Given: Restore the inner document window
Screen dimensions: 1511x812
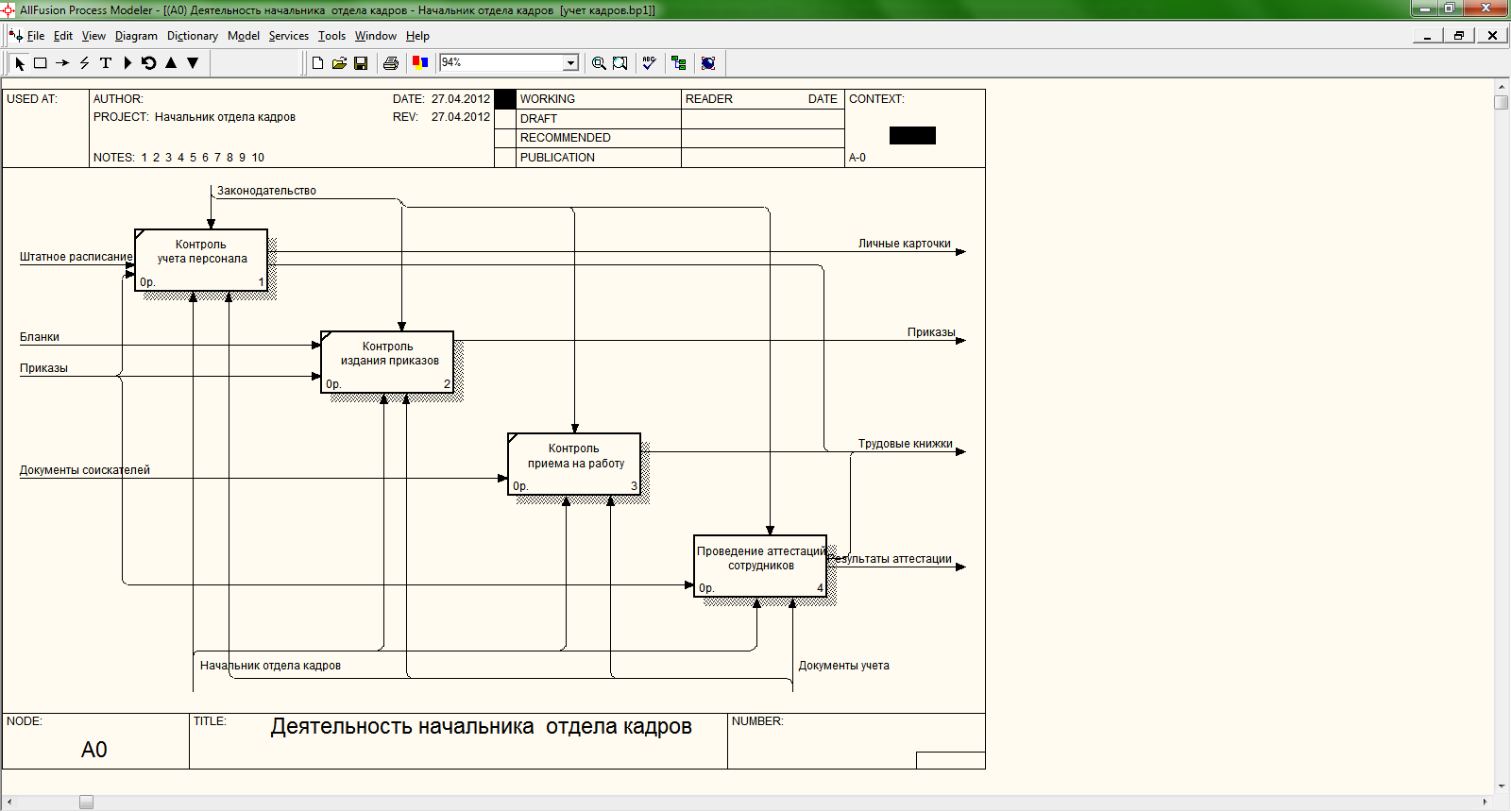Looking at the screenshot, I should point(1459,36).
